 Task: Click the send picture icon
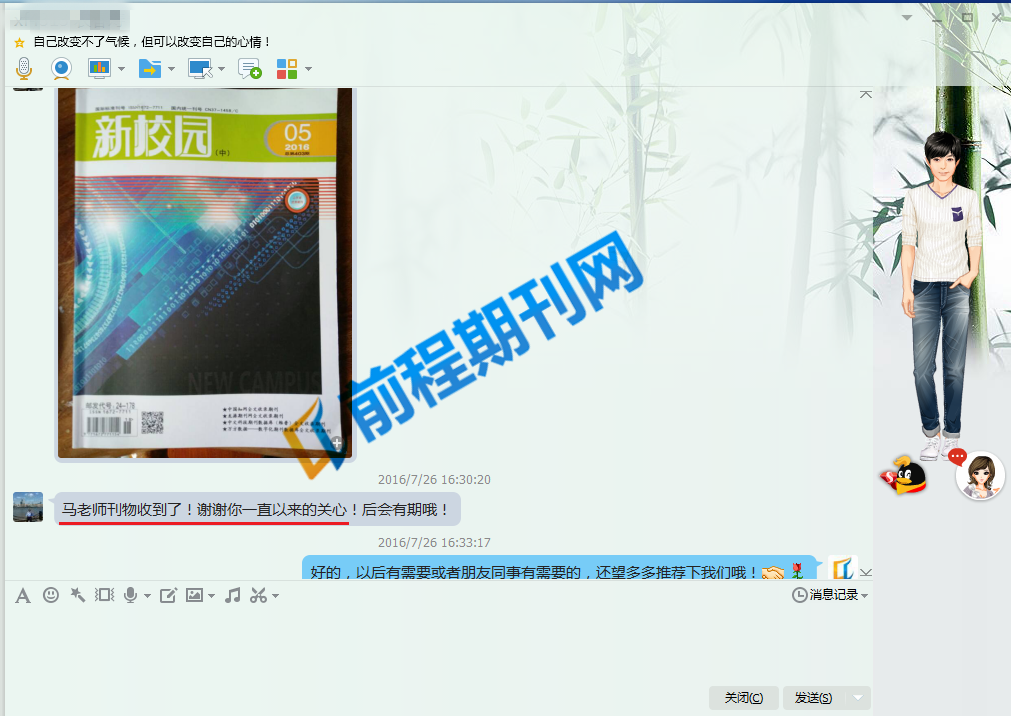194,595
